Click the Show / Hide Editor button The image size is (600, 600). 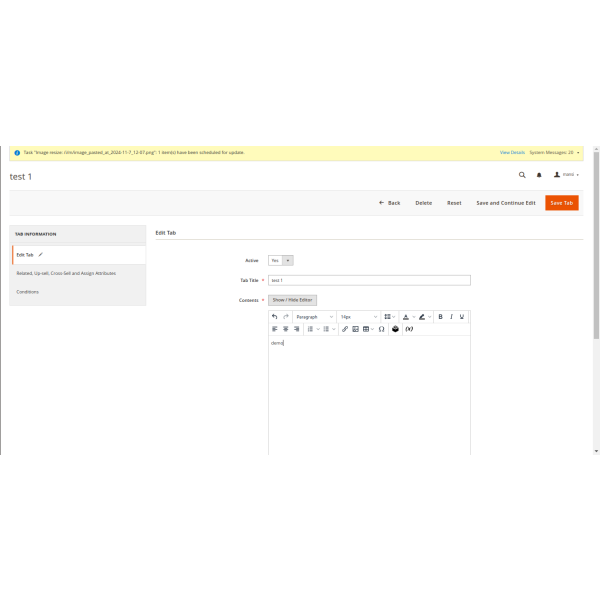[292, 300]
